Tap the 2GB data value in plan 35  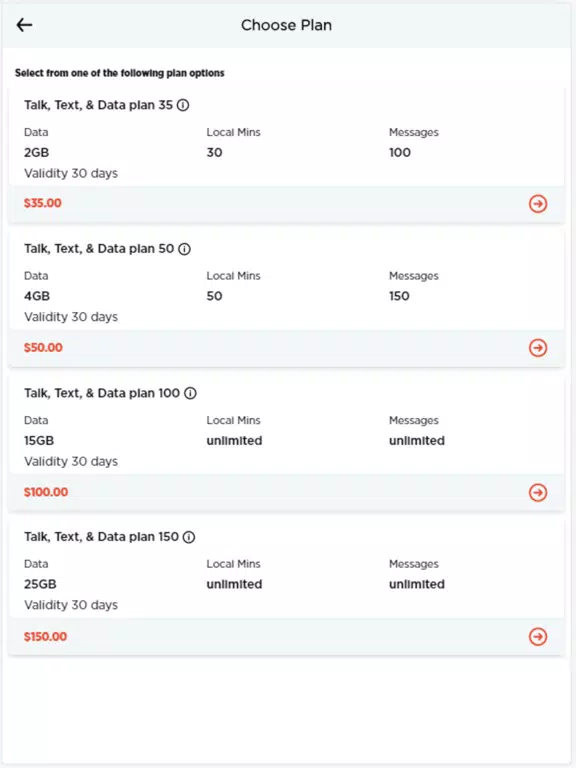click(36, 152)
